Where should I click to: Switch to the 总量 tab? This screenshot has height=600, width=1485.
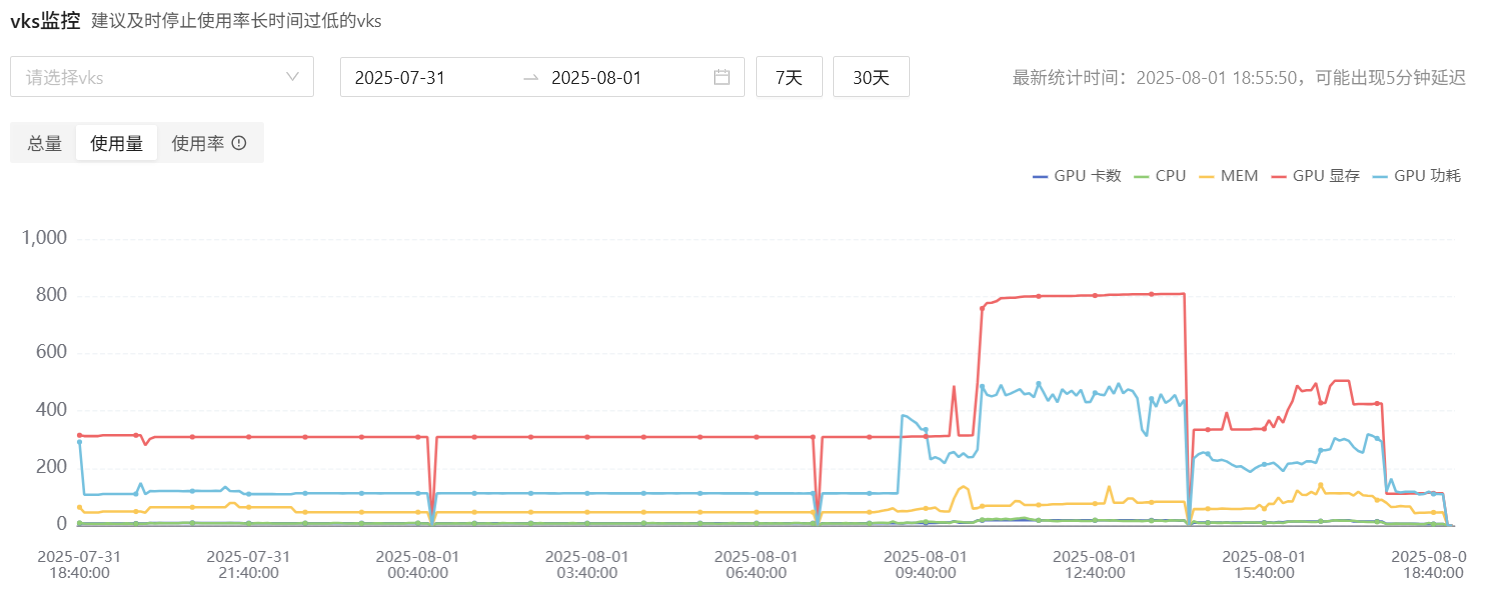tap(44, 143)
